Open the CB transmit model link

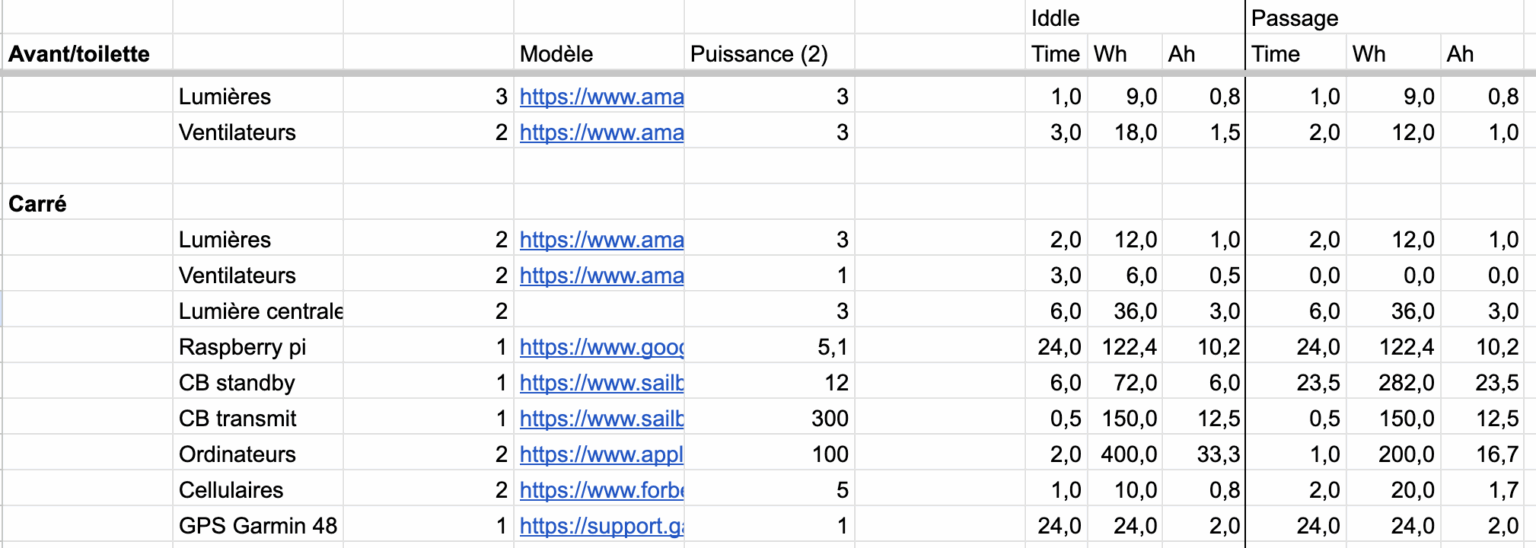pos(601,419)
